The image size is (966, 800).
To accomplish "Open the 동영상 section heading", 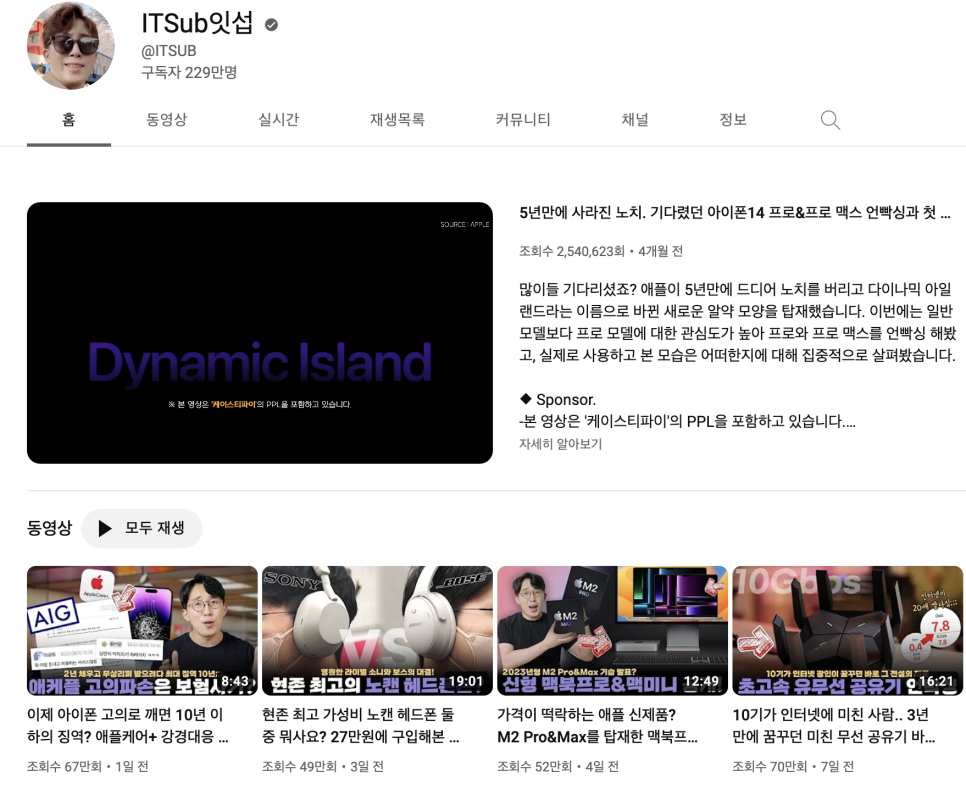I will tap(49, 528).
